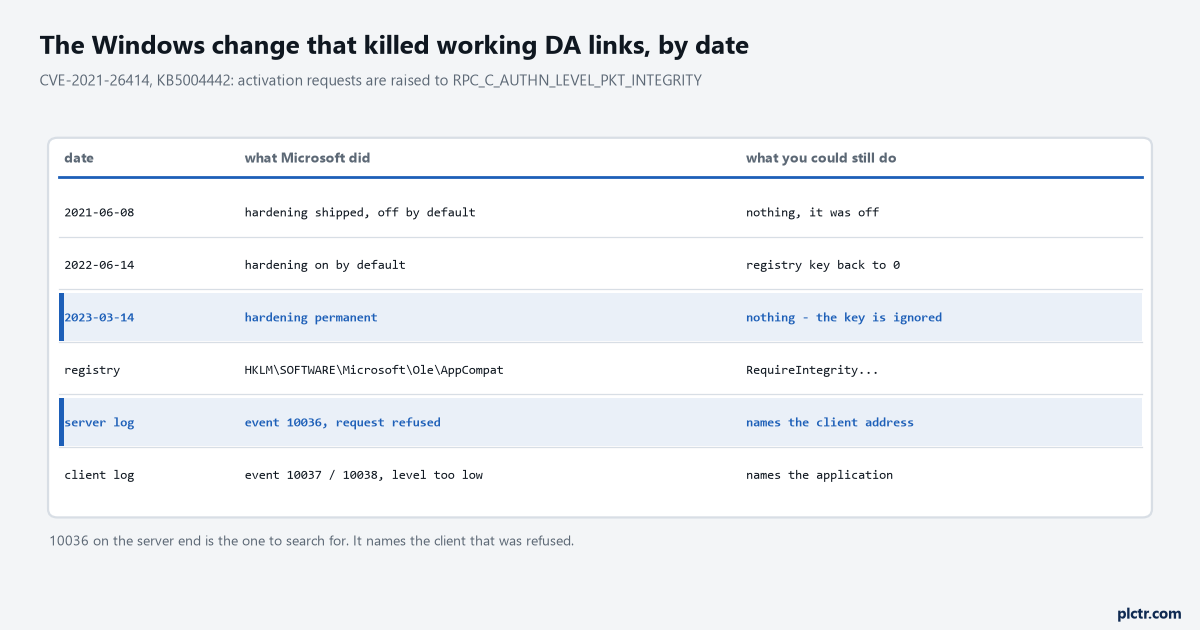Screen dimensions: 1200x630
Task: Click the 'what you could still do' header
Action: 821,158
